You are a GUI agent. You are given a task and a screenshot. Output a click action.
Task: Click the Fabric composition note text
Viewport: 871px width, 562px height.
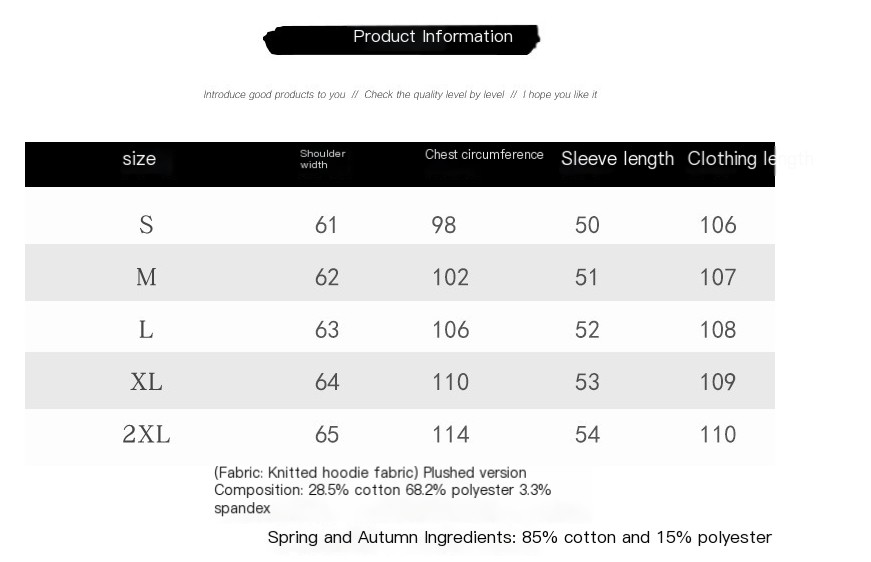(x=382, y=490)
